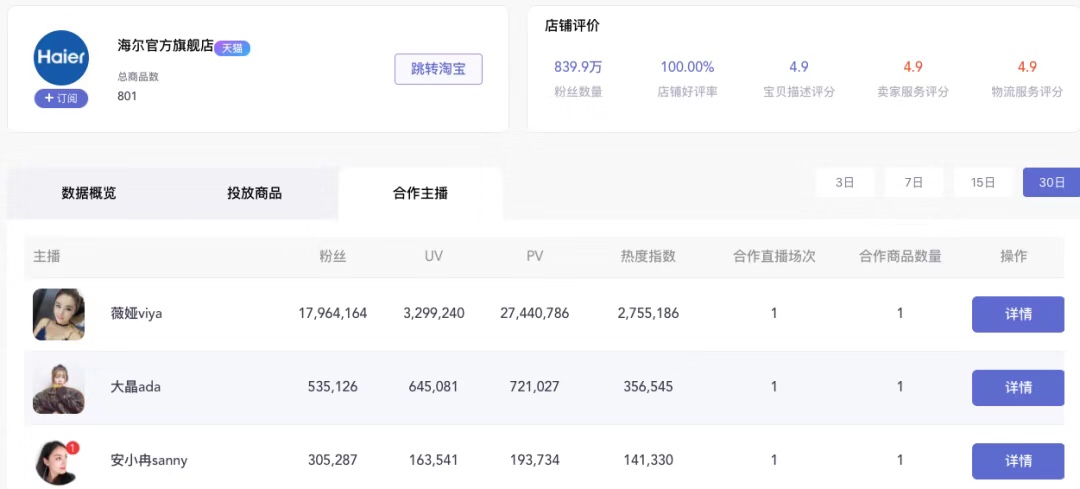Select the 30日 time range
Viewport: 1080px width, 489px height.
click(x=1052, y=183)
